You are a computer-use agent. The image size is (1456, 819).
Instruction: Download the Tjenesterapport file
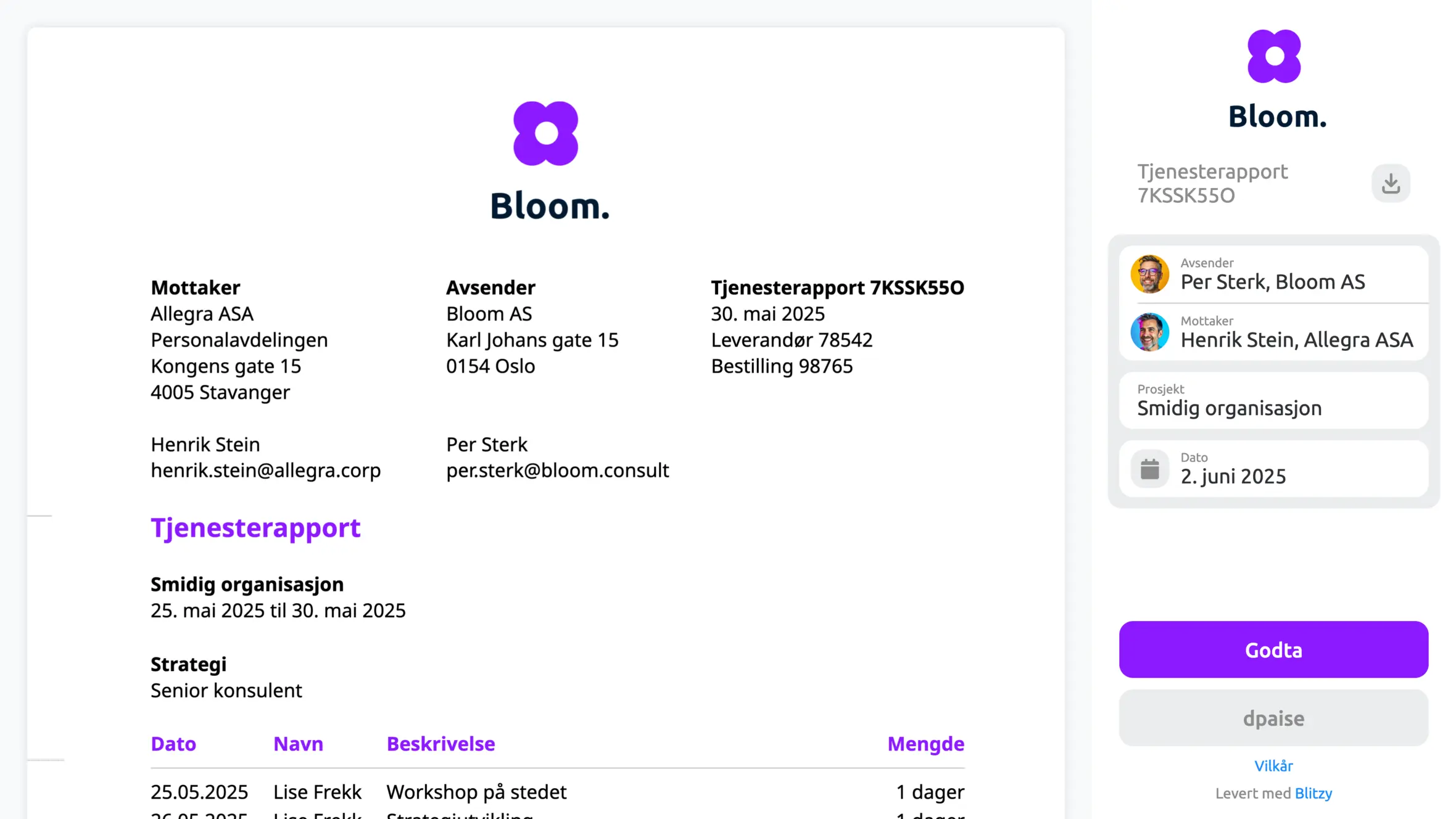click(x=1391, y=183)
